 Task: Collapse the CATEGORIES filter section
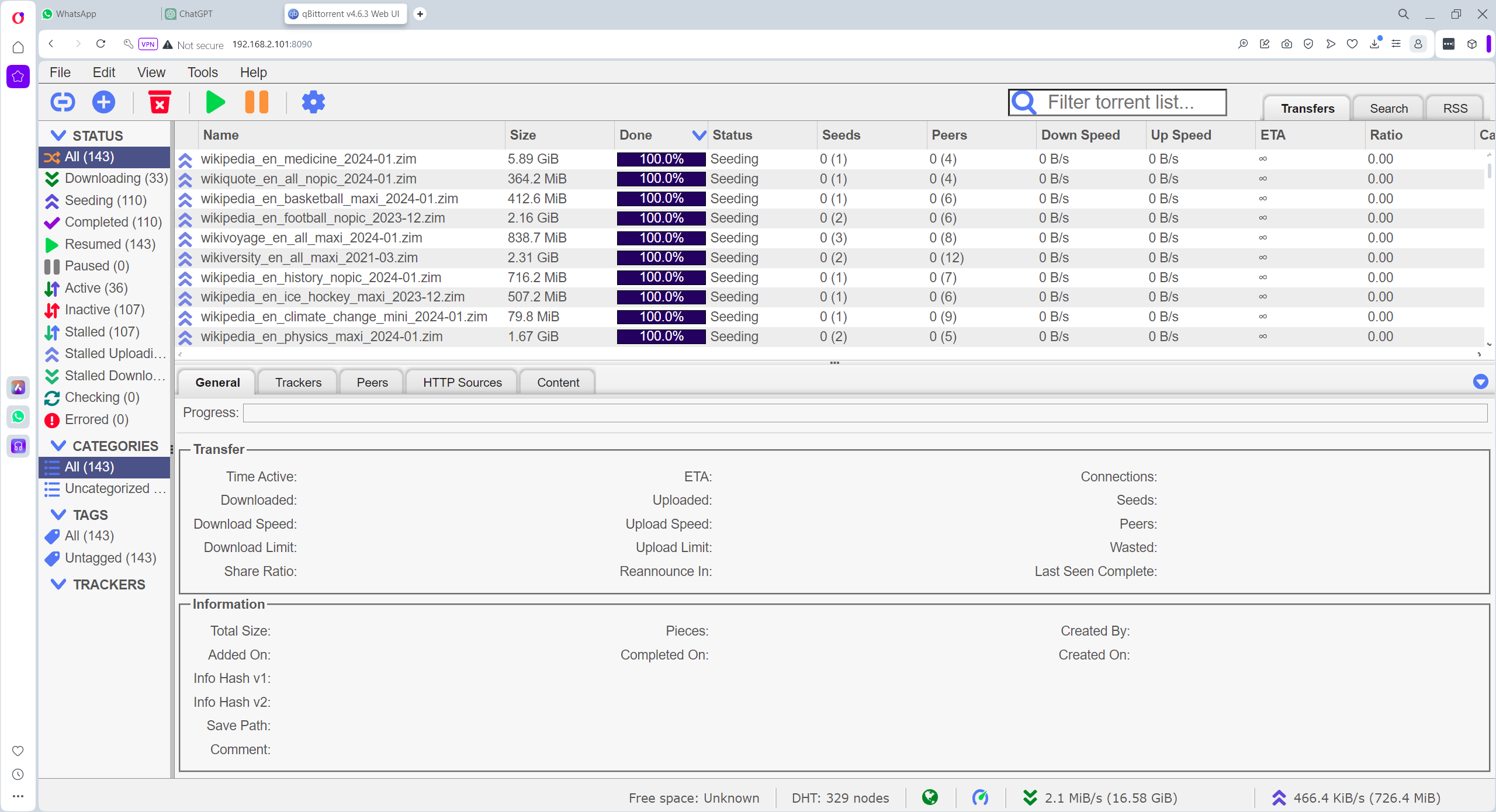click(x=58, y=446)
